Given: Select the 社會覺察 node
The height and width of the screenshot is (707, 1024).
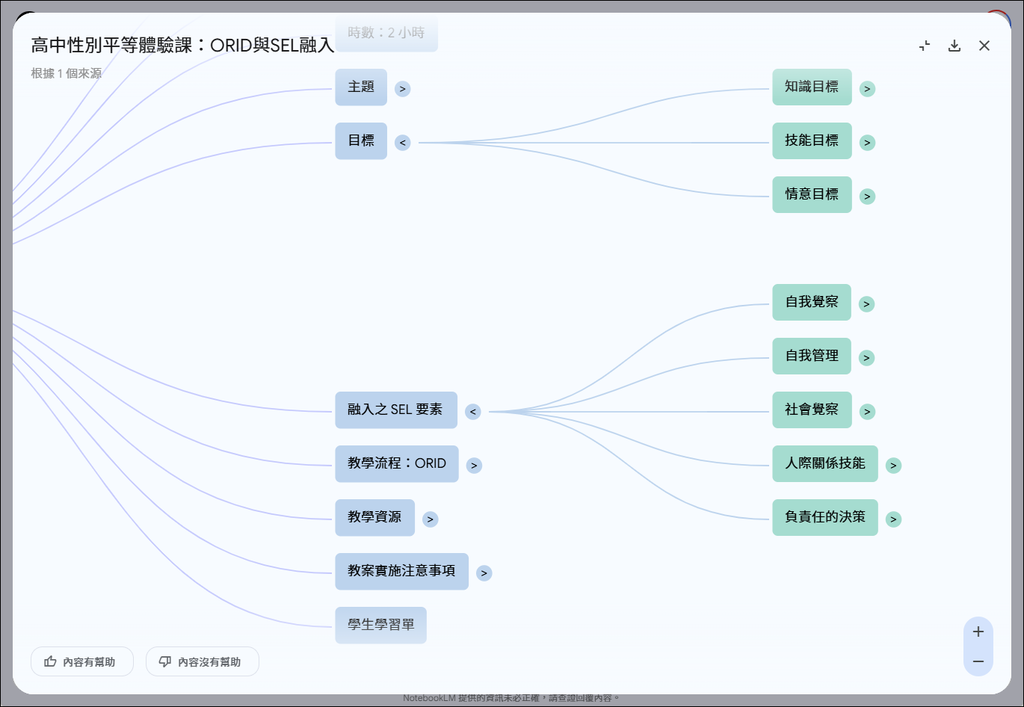Looking at the screenshot, I should pos(812,410).
